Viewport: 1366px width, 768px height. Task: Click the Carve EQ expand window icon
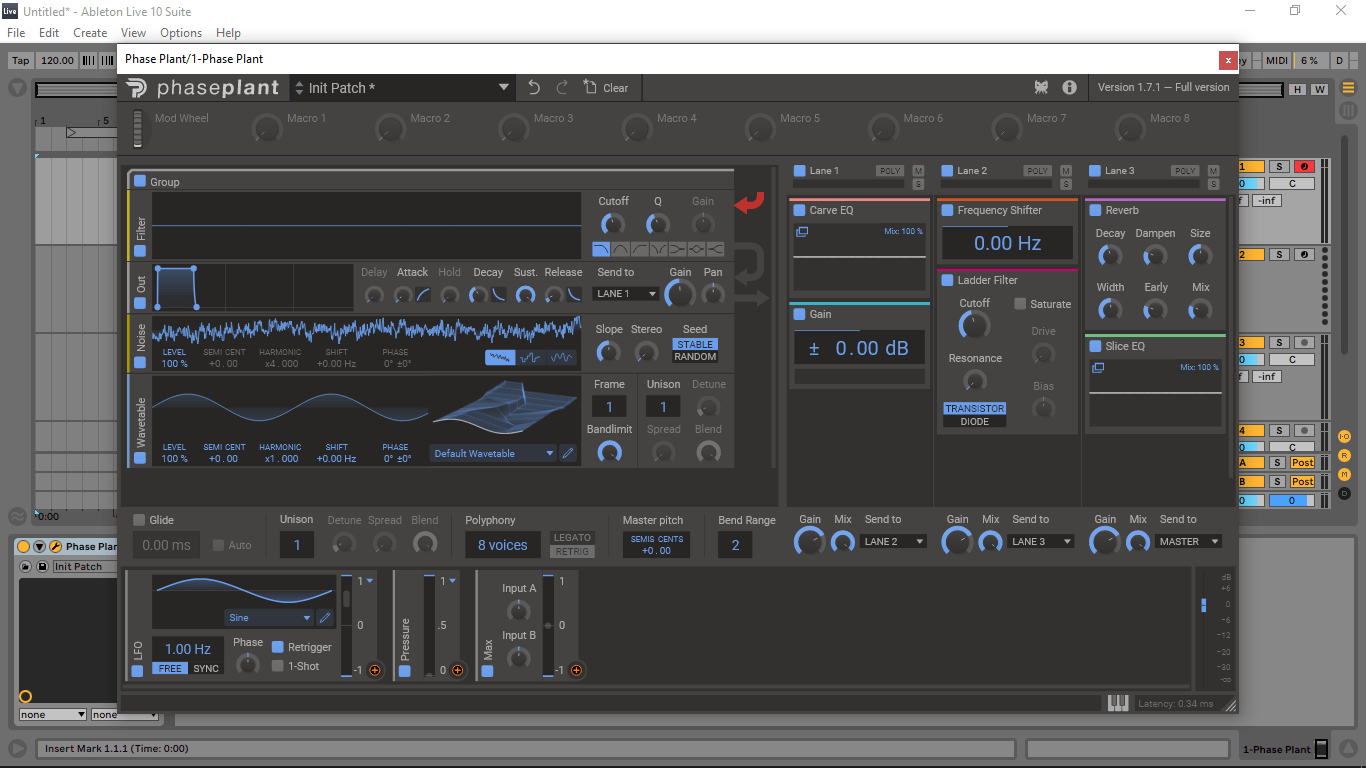802,232
